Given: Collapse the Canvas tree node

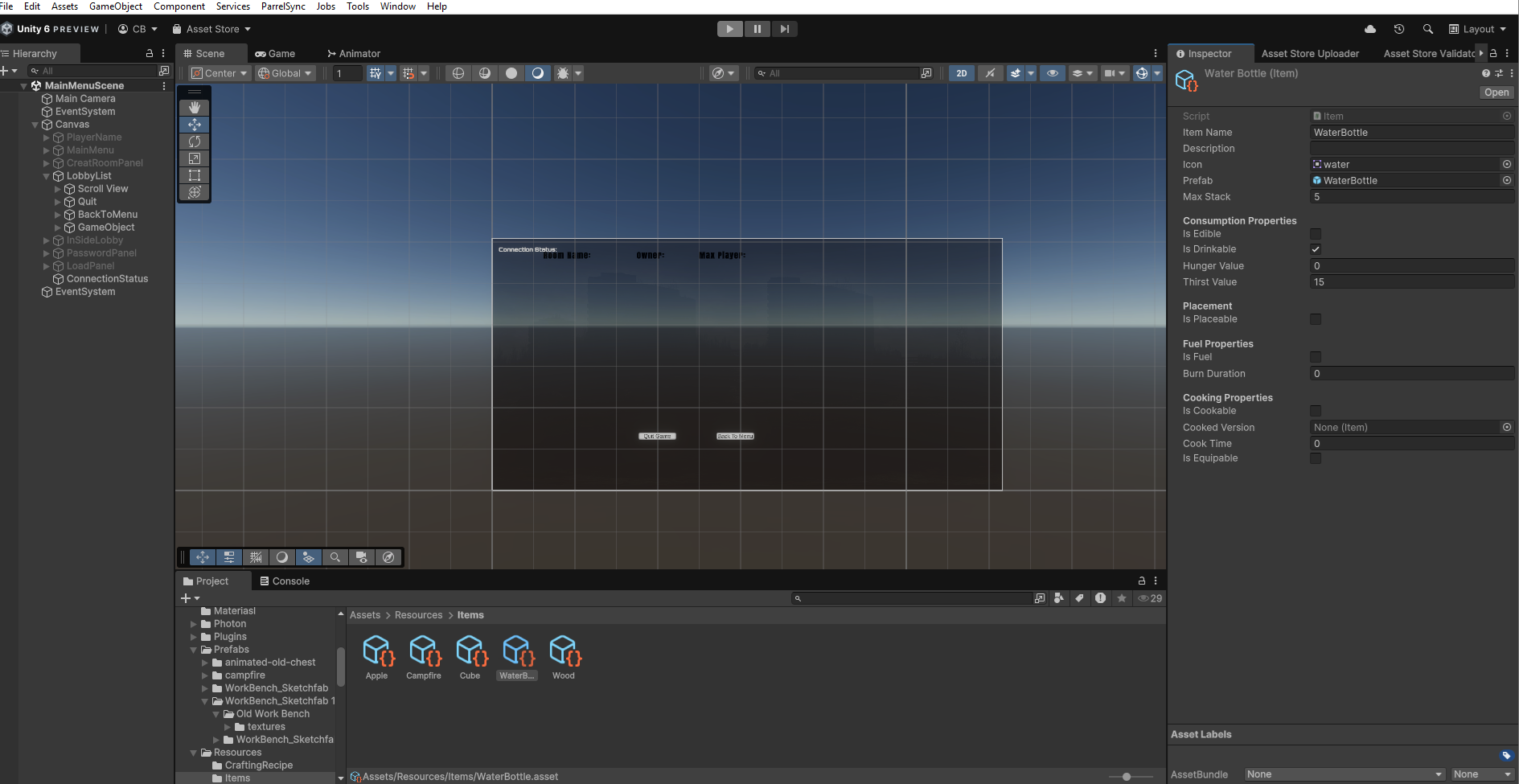Looking at the screenshot, I should 35,125.
